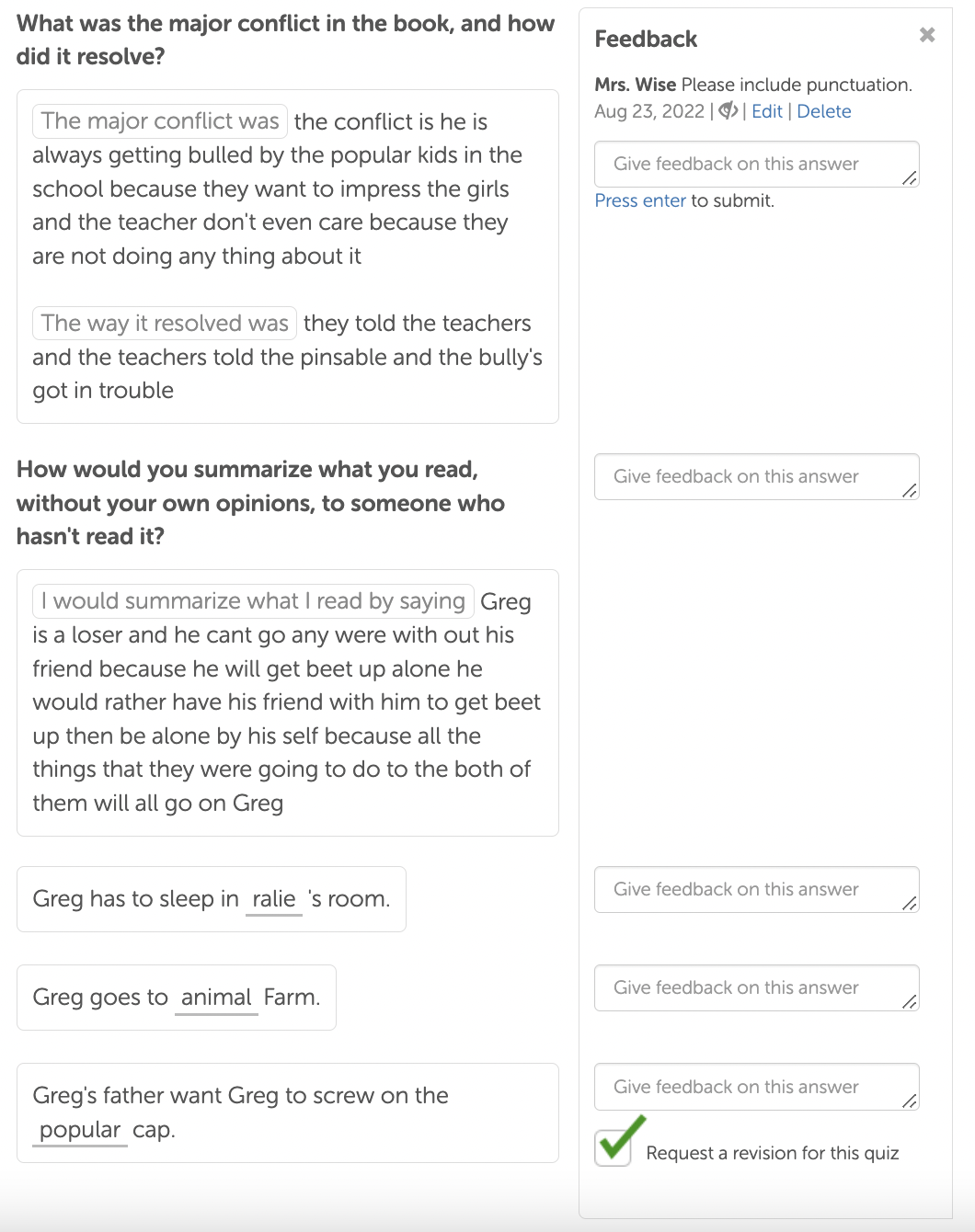Delete the punctuation feedback comment
This screenshot has width=975, height=1232.
823,111
